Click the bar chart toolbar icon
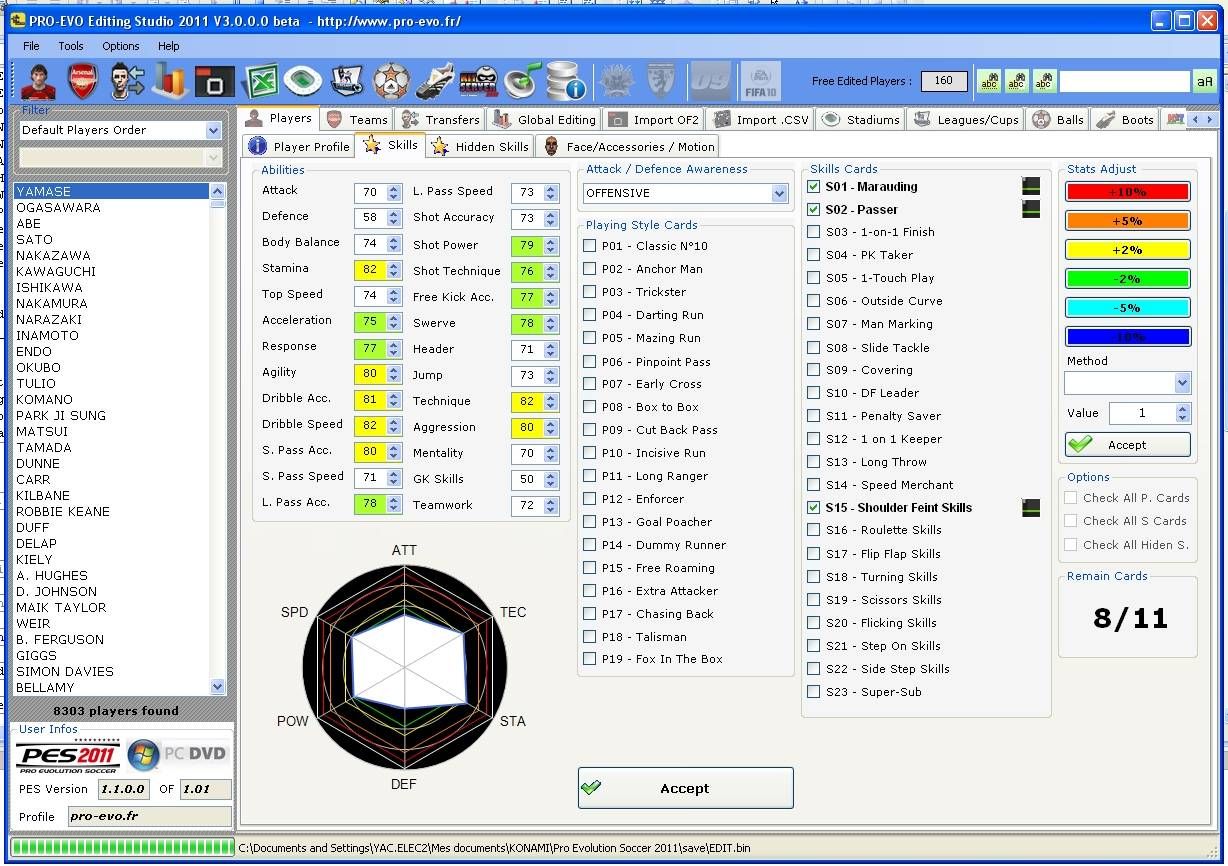1228x866 pixels. click(170, 81)
